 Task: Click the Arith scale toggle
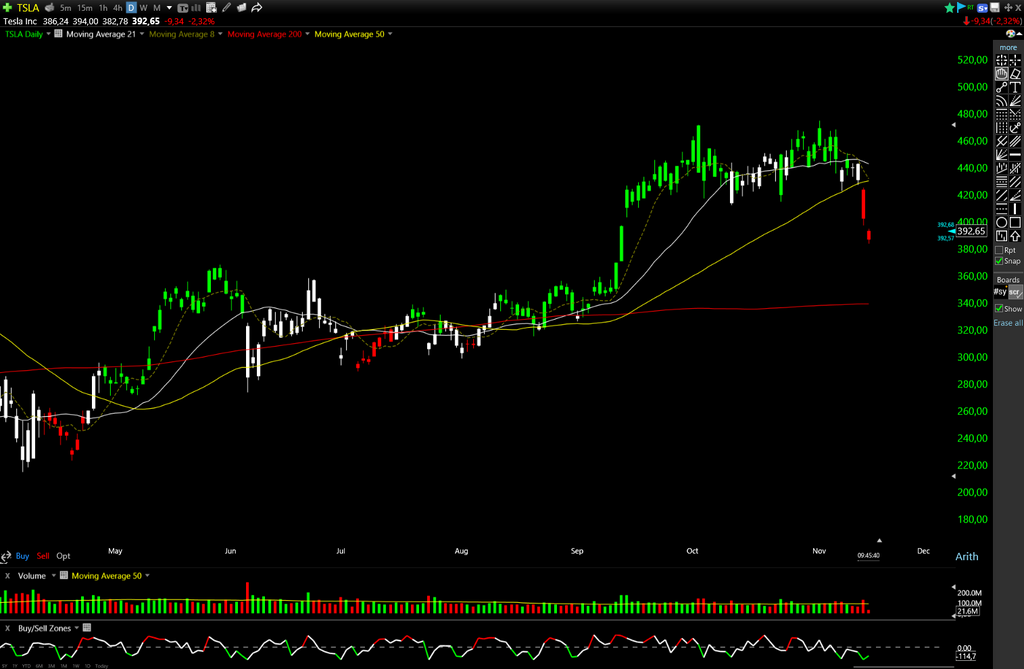click(967, 557)
